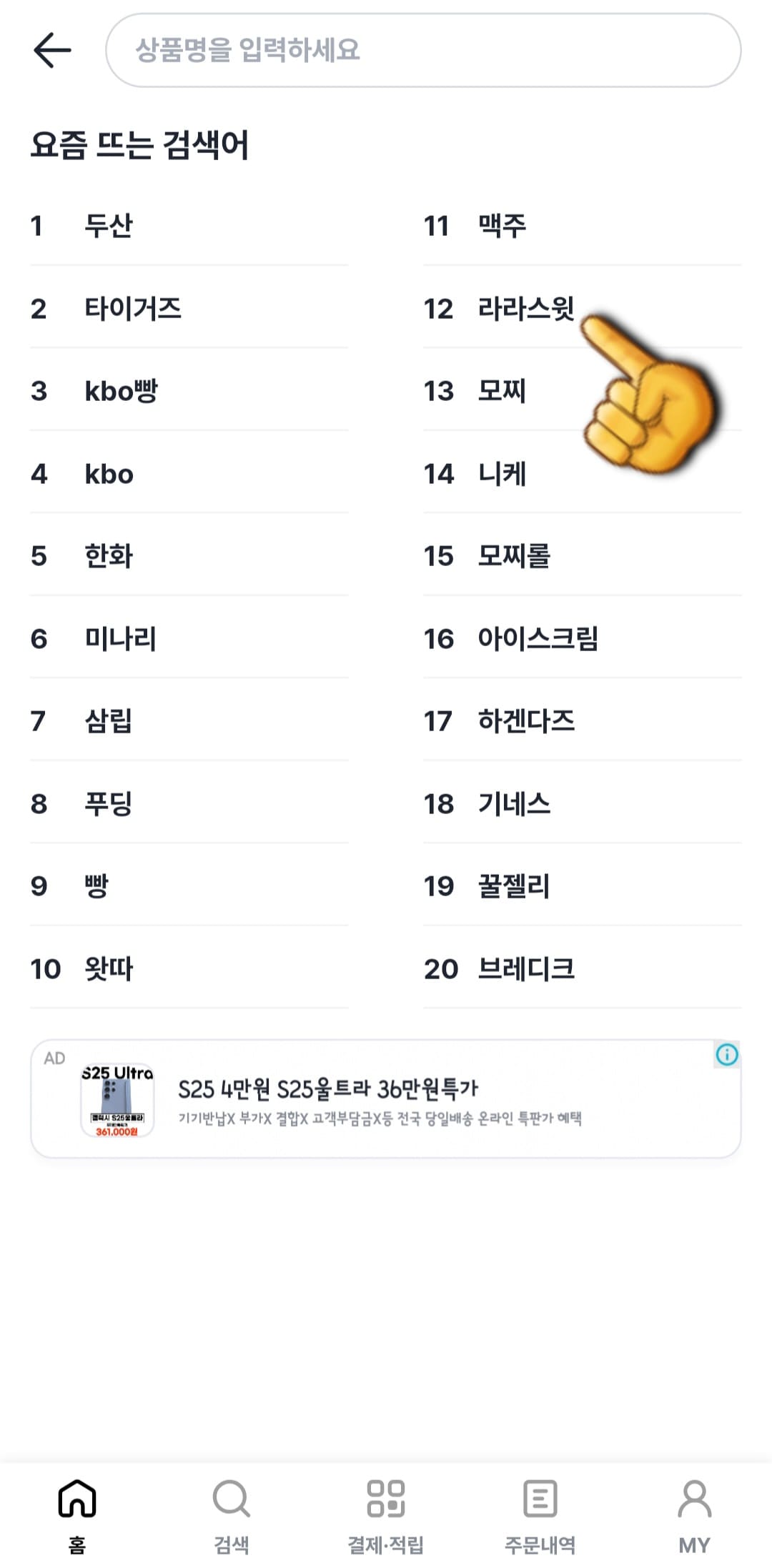Image resolution: width=772 pixels, height=1568 pixels.
Task: Open results for kbo빵
Action: (x=122, y=391)
